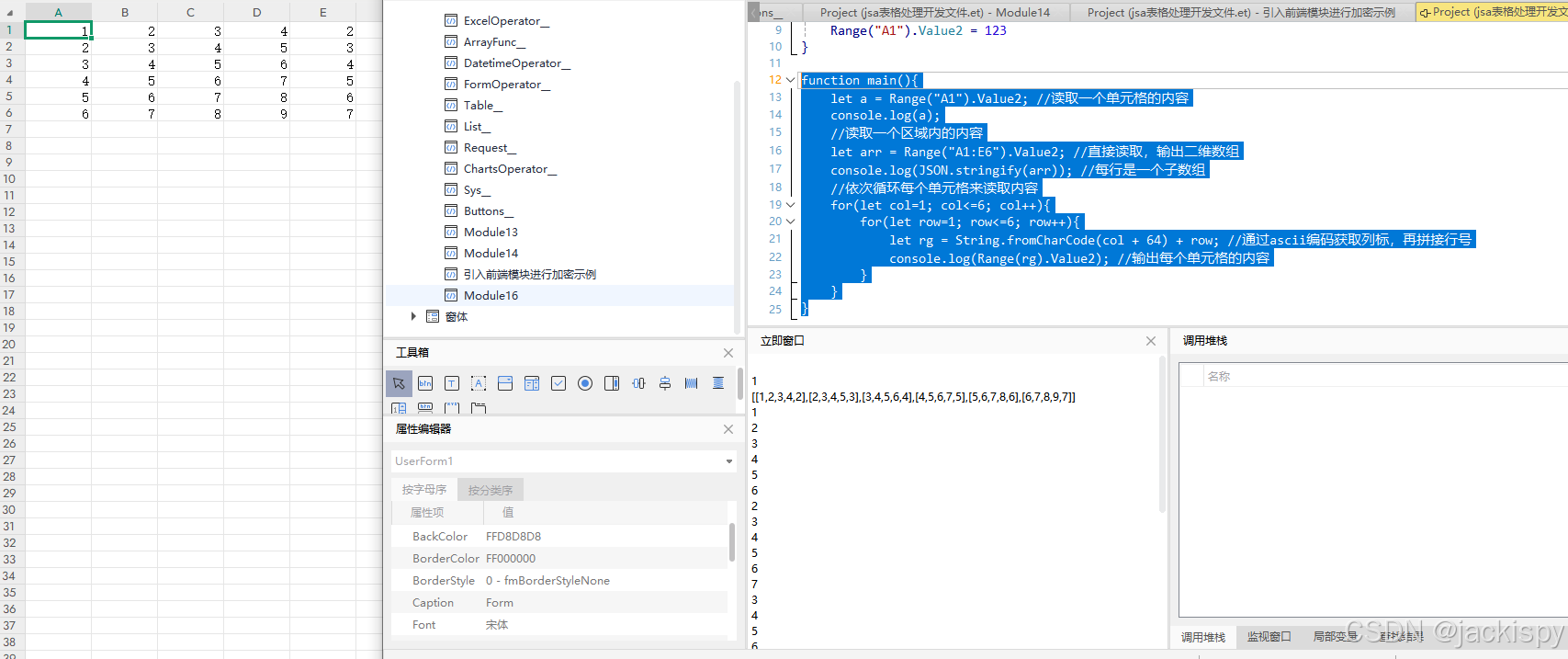
Task: Select the Sys_ module
Action: point(477,189)
